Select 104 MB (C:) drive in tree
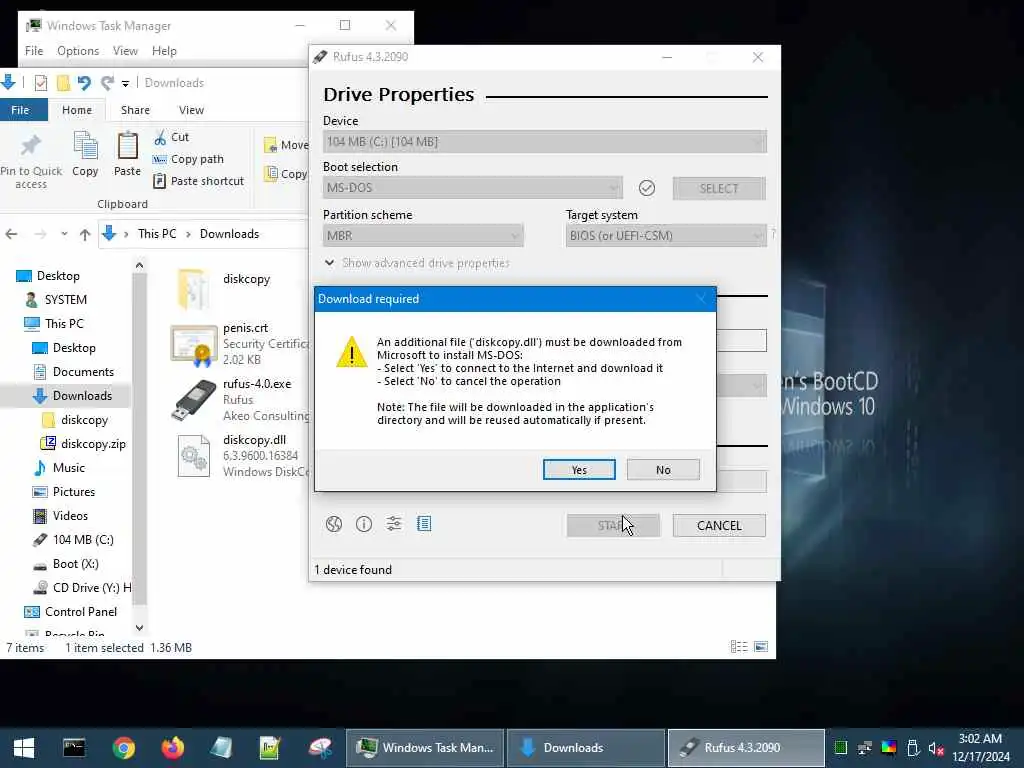Image resolution: width=1024 pixels, height=768 pixels. (x=83, y=539)
